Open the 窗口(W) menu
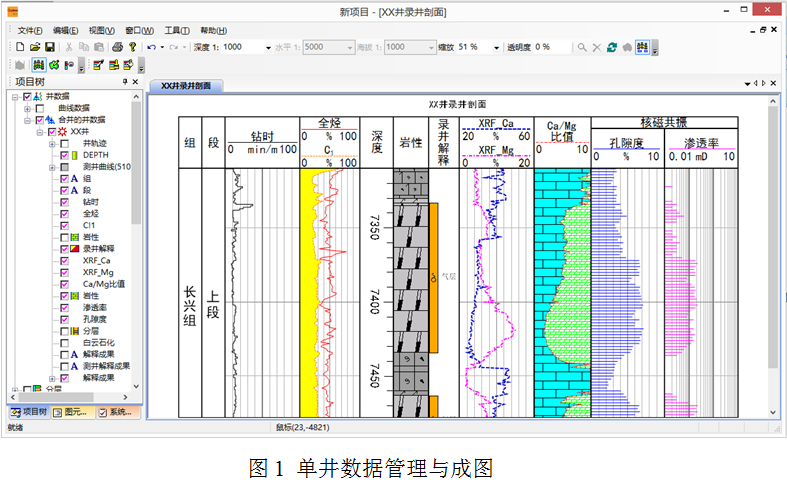This screenshot has width=787, height=480. pos(140,31)
